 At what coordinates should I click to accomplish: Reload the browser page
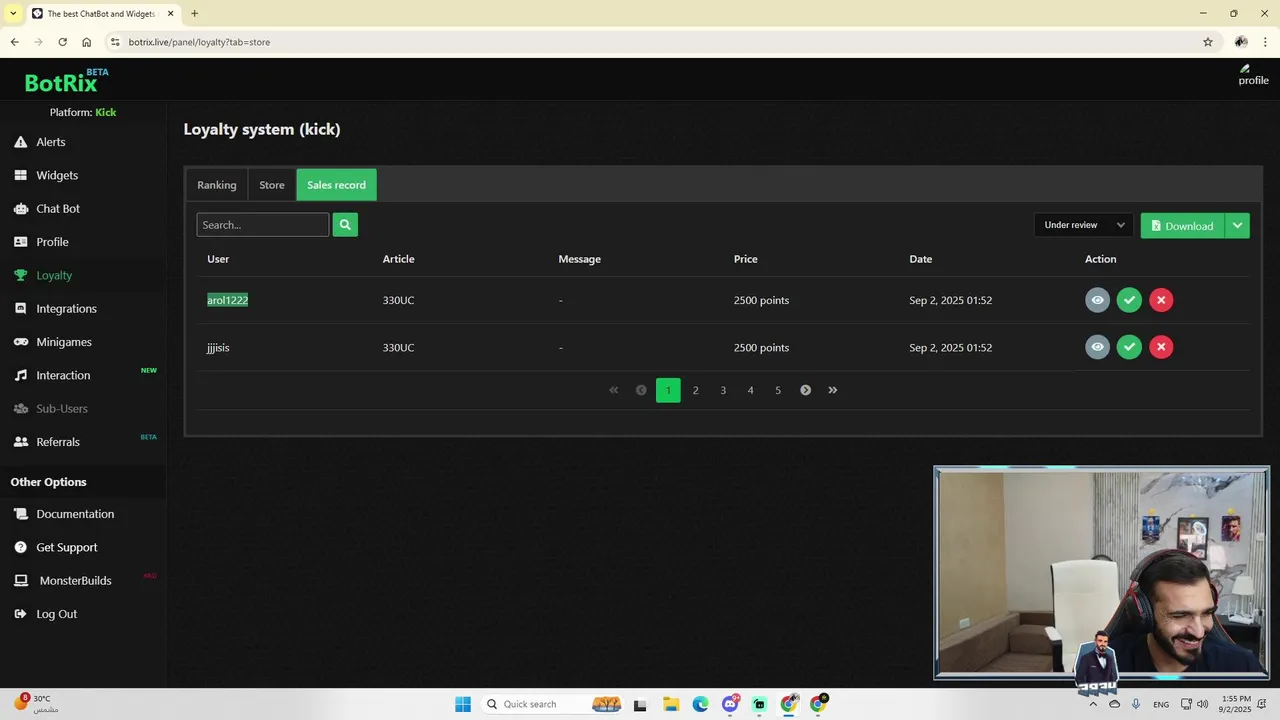[62, 42]
